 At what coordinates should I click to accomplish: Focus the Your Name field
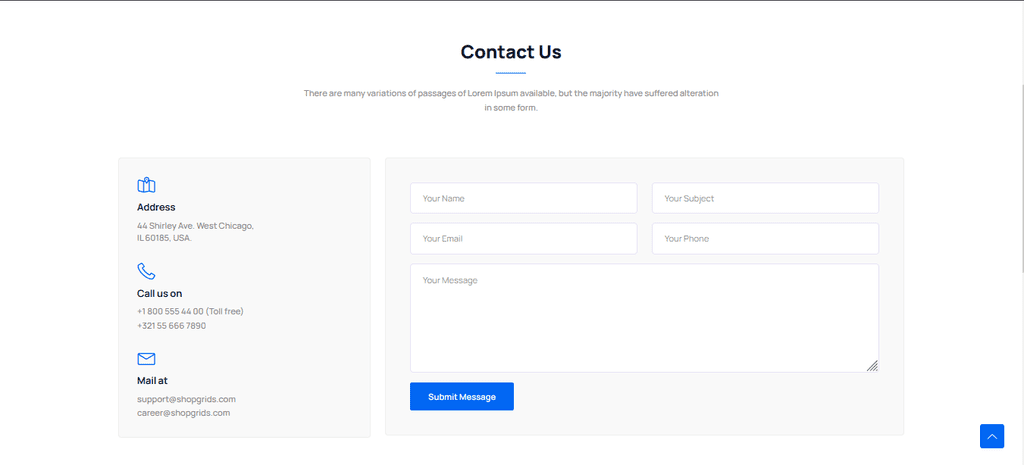pyautogui.click(x=523, y=198)
